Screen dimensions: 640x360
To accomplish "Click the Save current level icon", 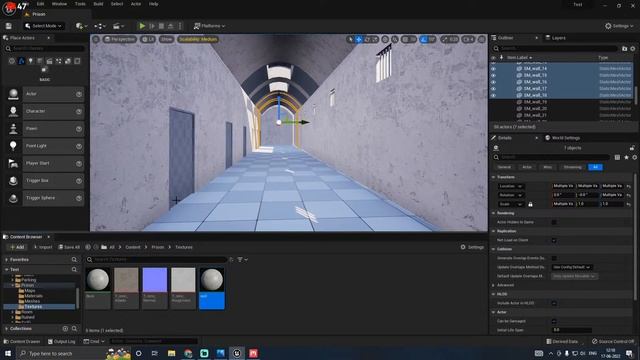I will pyautogui.click(x=9, y=26).
